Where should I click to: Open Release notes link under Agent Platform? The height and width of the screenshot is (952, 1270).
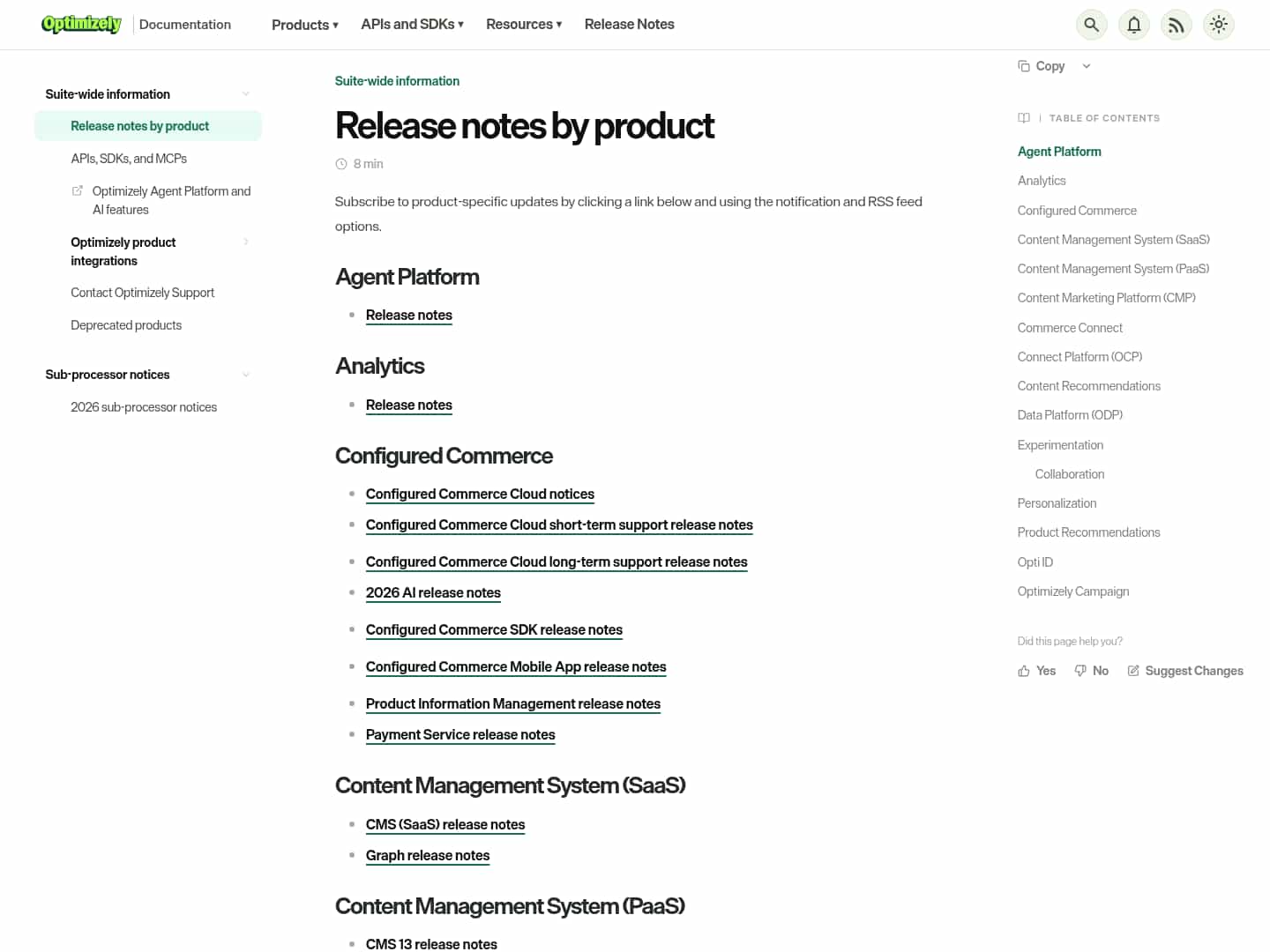pos(409,316)
